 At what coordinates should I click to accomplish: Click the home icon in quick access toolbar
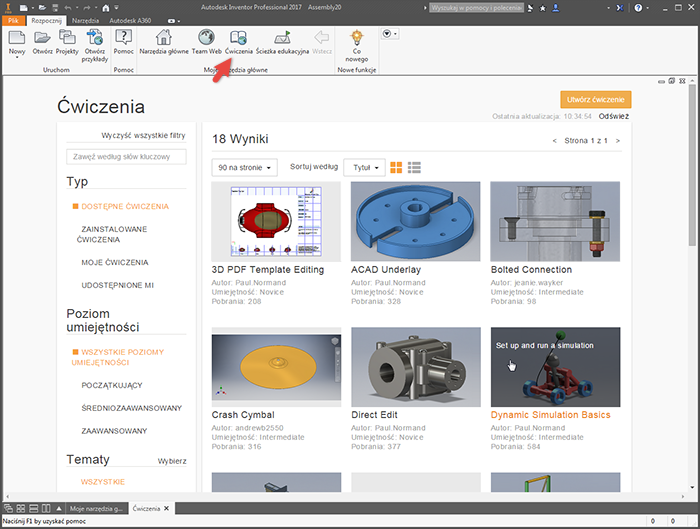pyautogui.click(x=106, y=8)
